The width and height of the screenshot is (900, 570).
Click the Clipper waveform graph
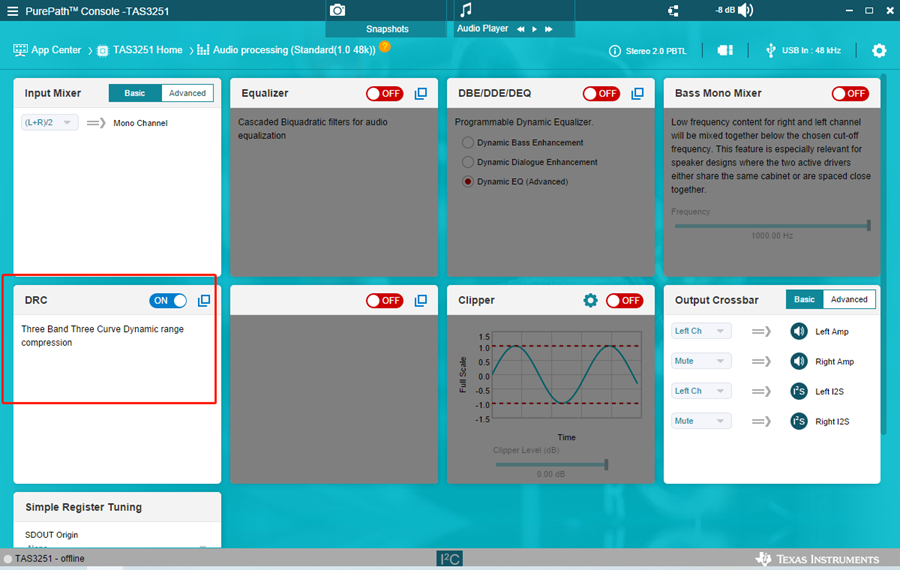tap(567, 376)
